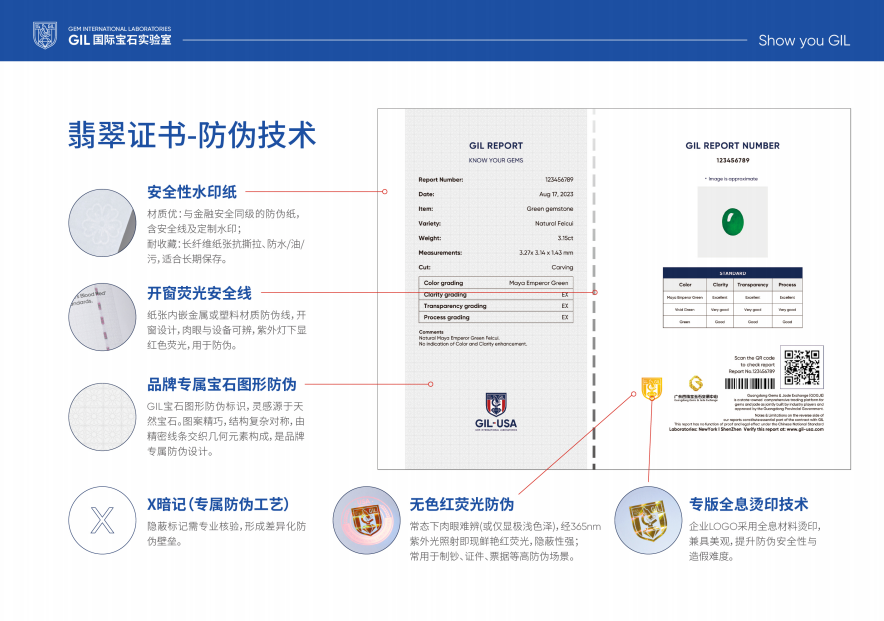Click the 'GIL REPORT' title on the certificate
Screen dimensions: 884x621
pos(496,145)
